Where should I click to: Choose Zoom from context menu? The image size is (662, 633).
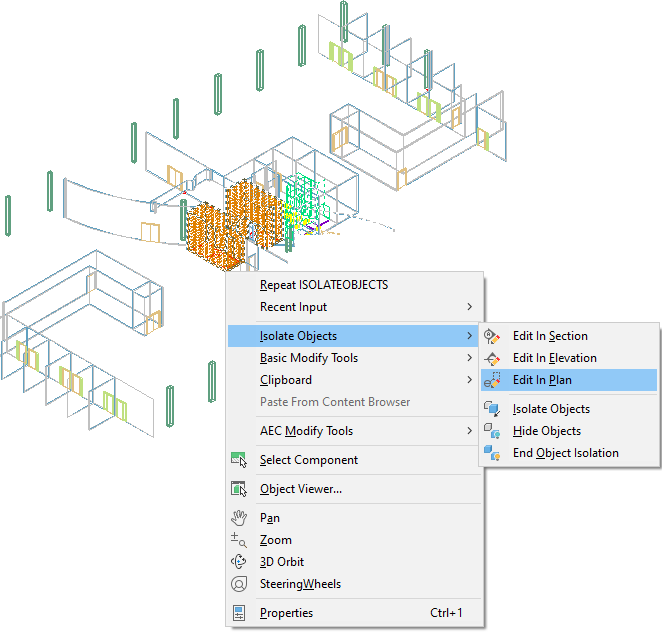point(354,540)
